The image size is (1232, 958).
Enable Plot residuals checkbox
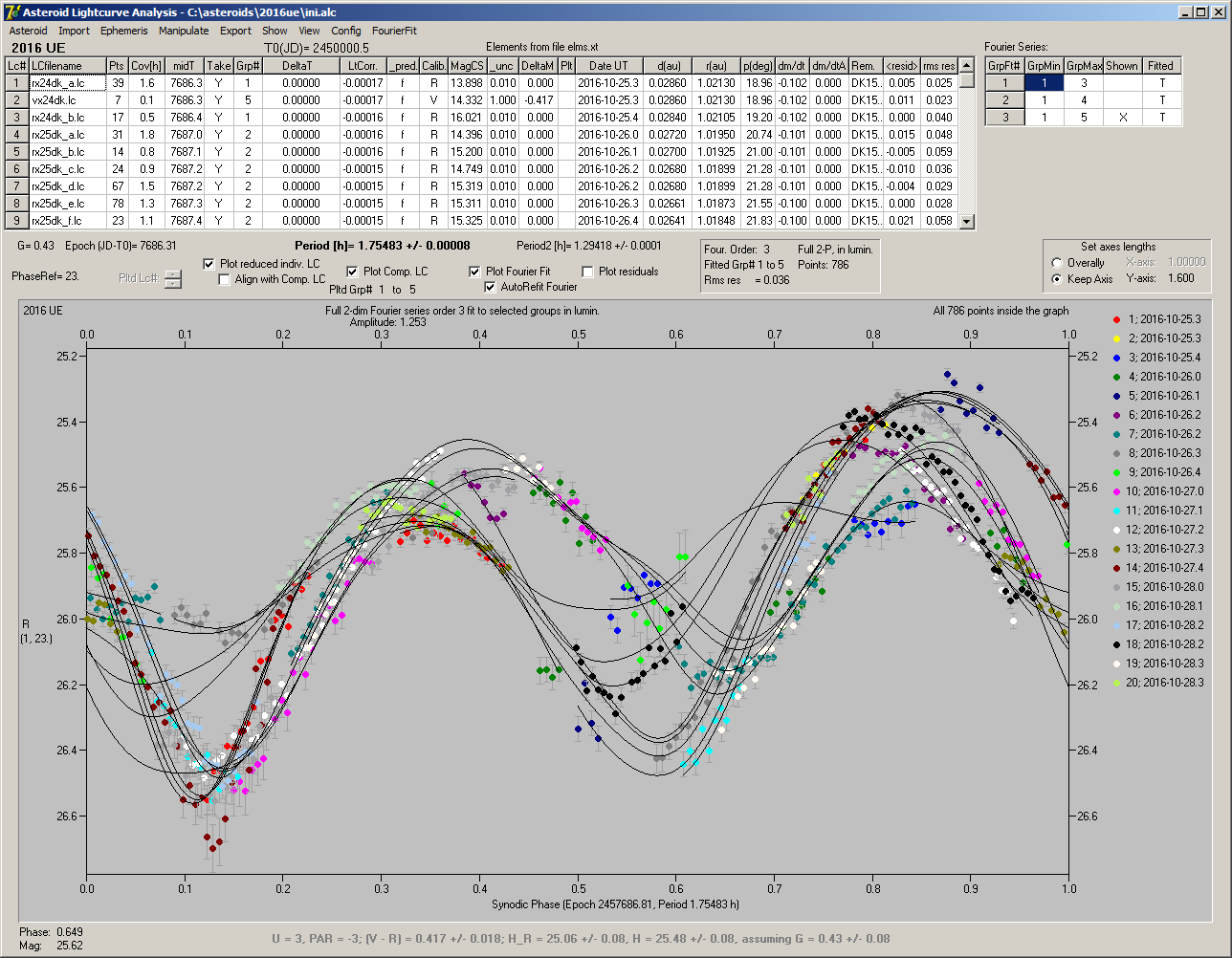pos(587,272)
